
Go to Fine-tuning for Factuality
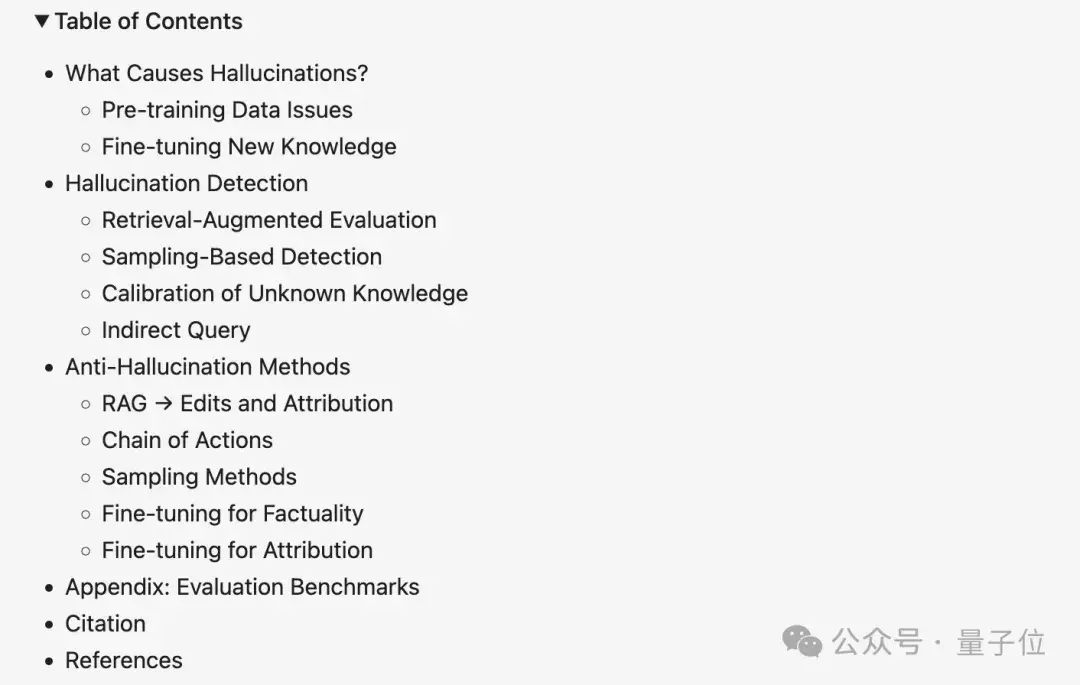click(x=232, y=514)
